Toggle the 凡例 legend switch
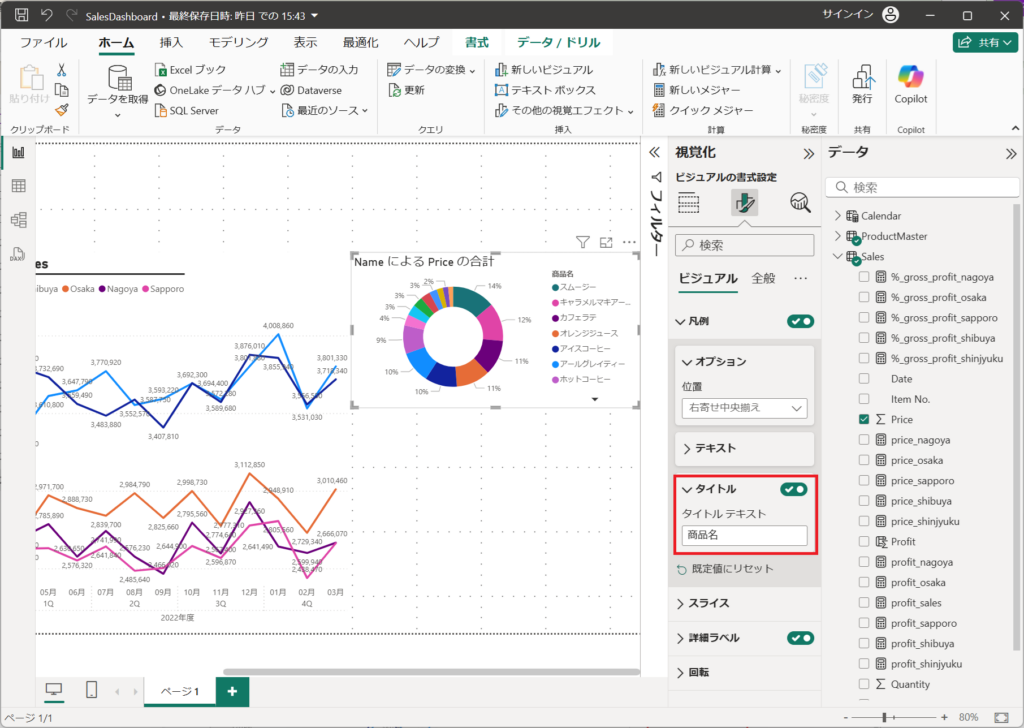 pyautogui.click(x=800, y=321)
